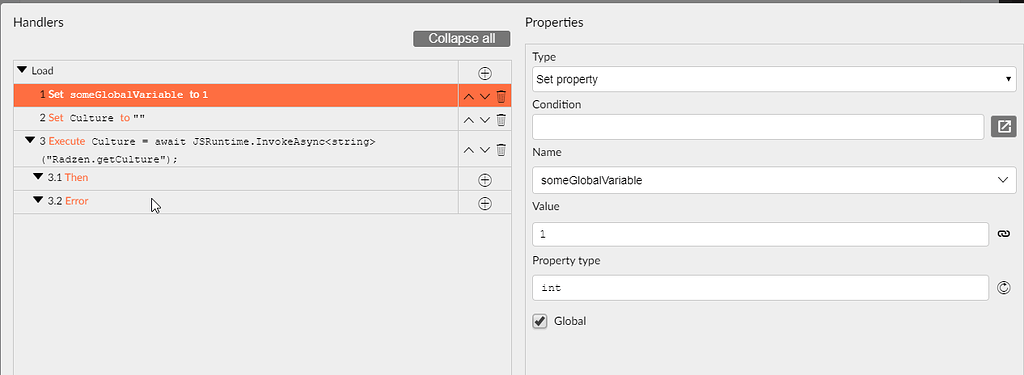Open the Name dropdown with someGlobalVariable
The width and height of the screenshot is (1024, 375).
774,180
